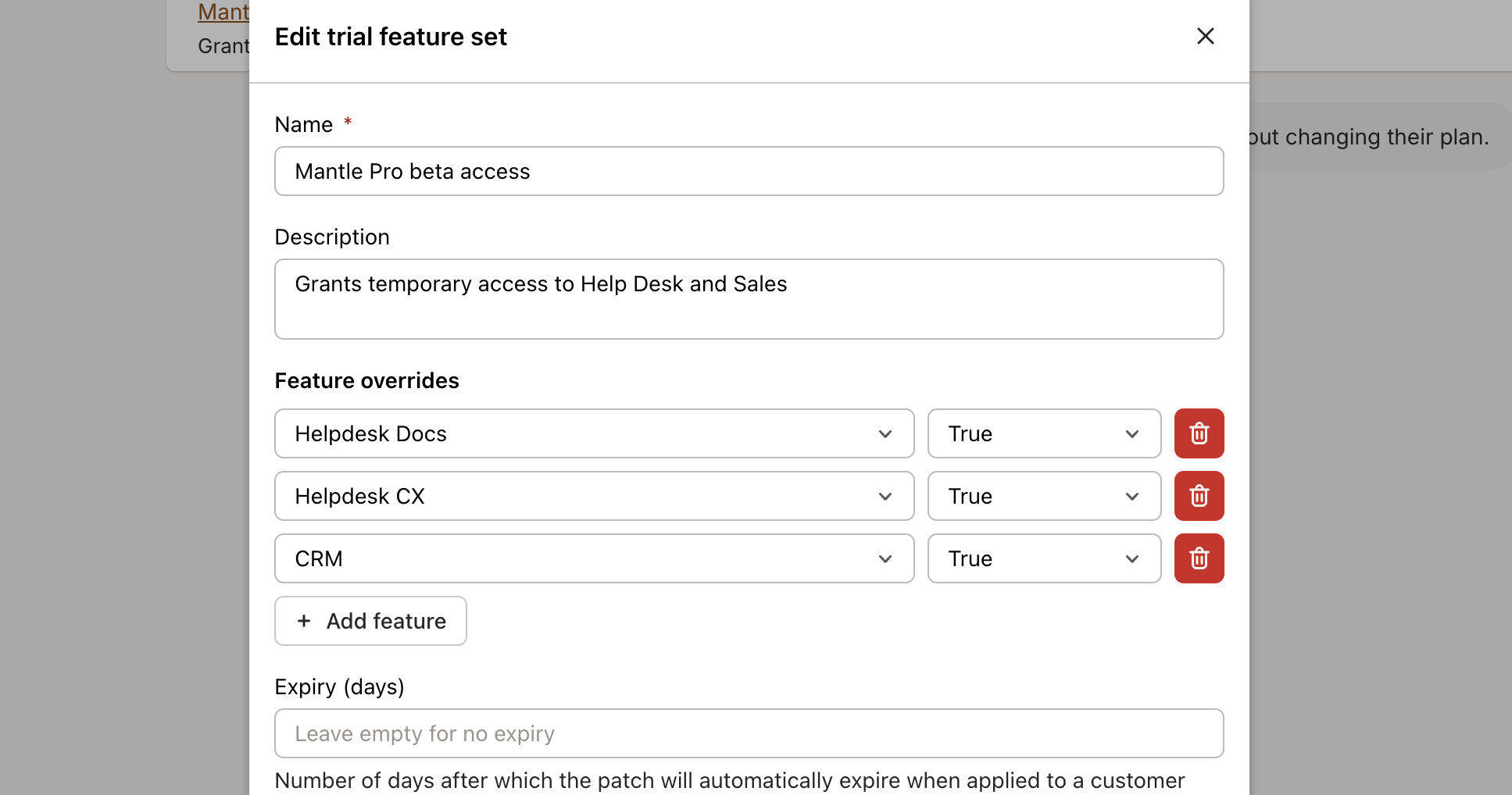Focus the Expiry days input field
Image resolution: width=1512 pixels, height=795 pixels.
(x=748, y=733)
